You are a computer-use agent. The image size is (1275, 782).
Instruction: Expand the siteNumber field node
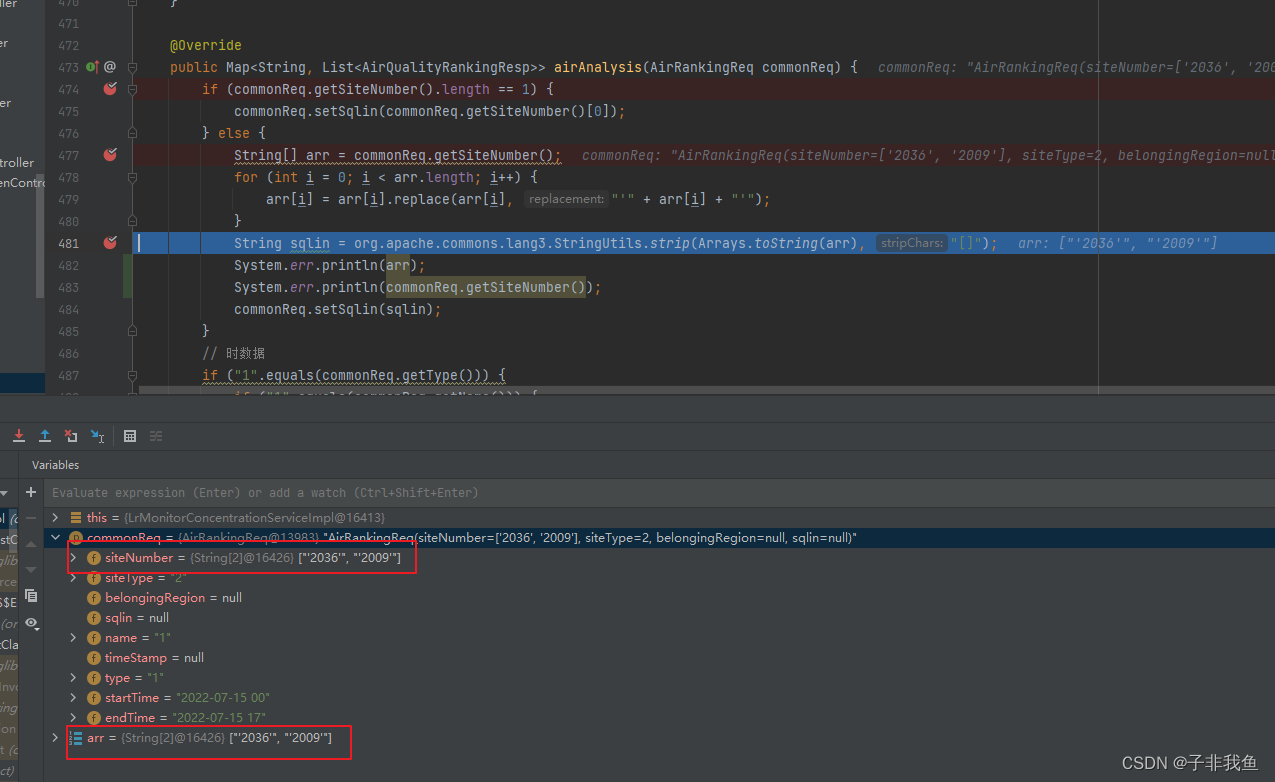pos(74,558)
